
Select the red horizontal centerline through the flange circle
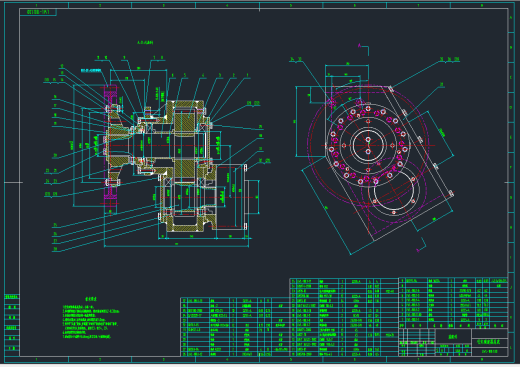coord(378,146)
